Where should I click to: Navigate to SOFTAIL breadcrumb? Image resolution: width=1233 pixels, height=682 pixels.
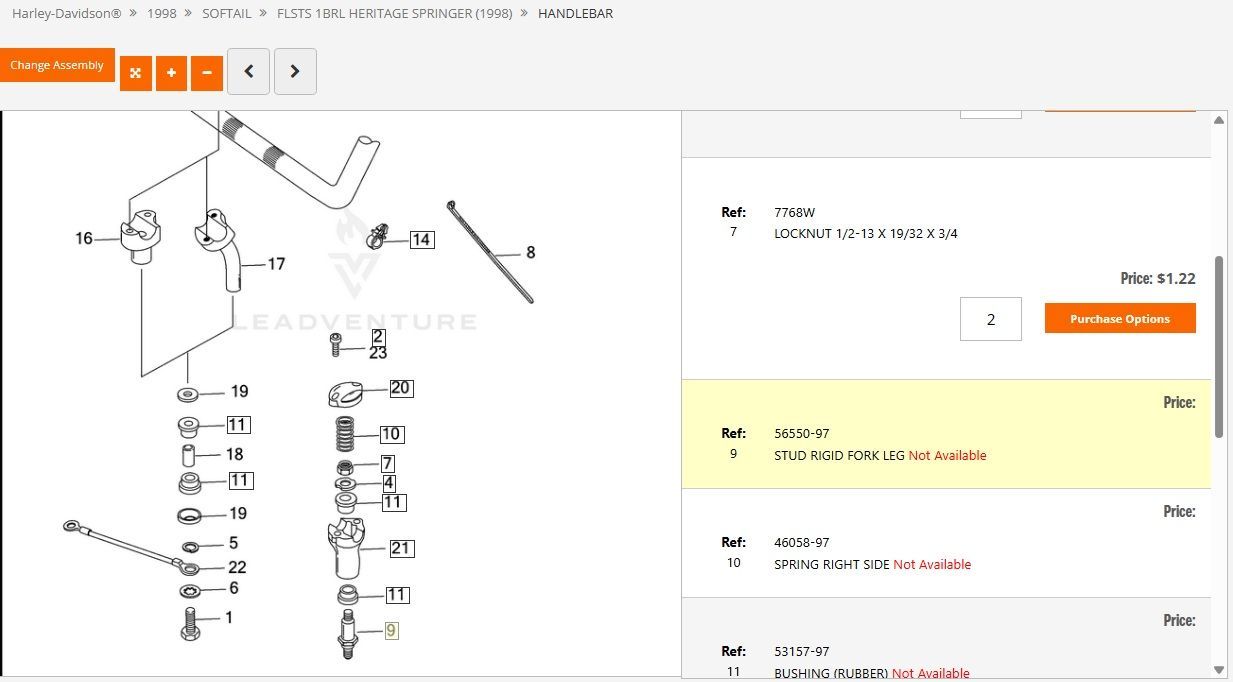(x=228, y=14)
